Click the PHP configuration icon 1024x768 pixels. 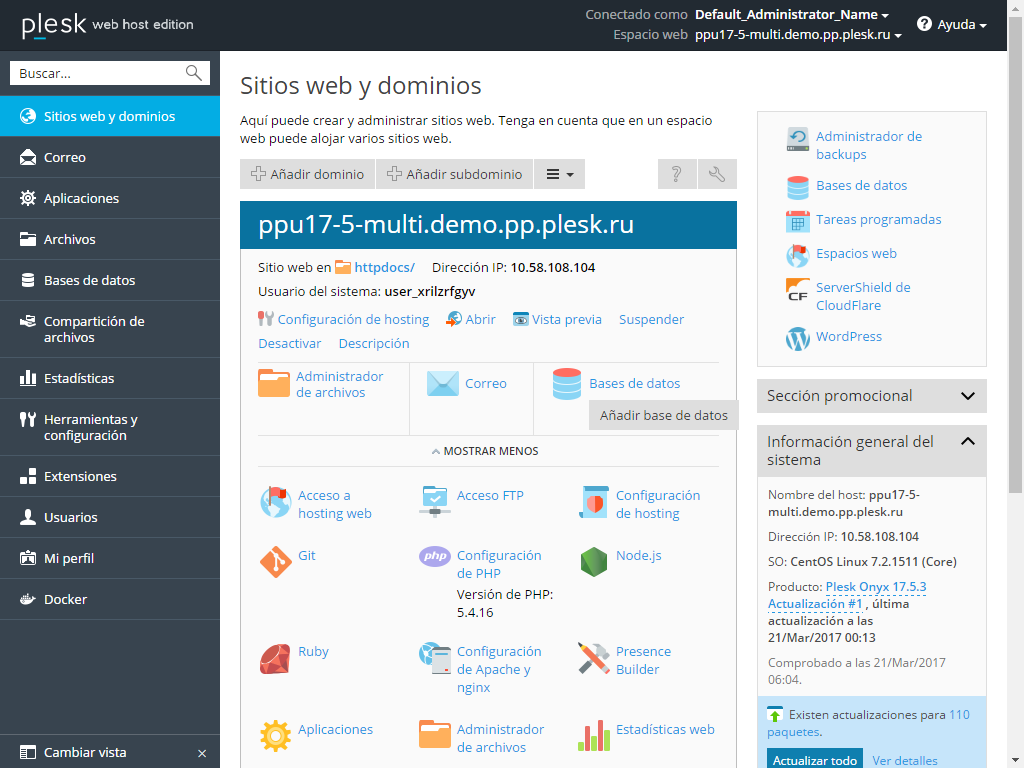(435, 557)
